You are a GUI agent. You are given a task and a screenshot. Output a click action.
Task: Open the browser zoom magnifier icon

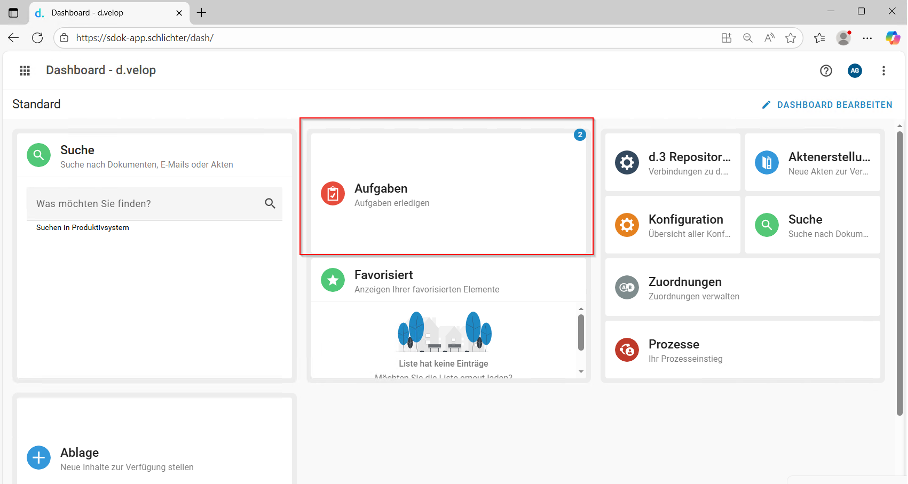(x=748, y=38)
